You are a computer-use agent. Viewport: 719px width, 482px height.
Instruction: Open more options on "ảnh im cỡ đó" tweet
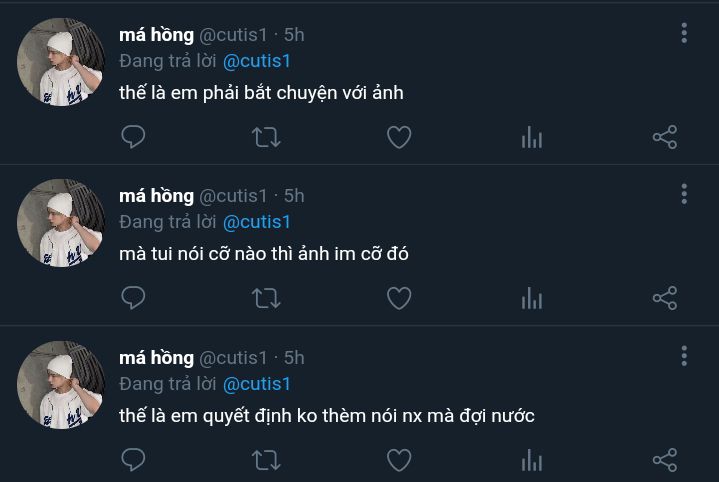(x=684, y=194)
